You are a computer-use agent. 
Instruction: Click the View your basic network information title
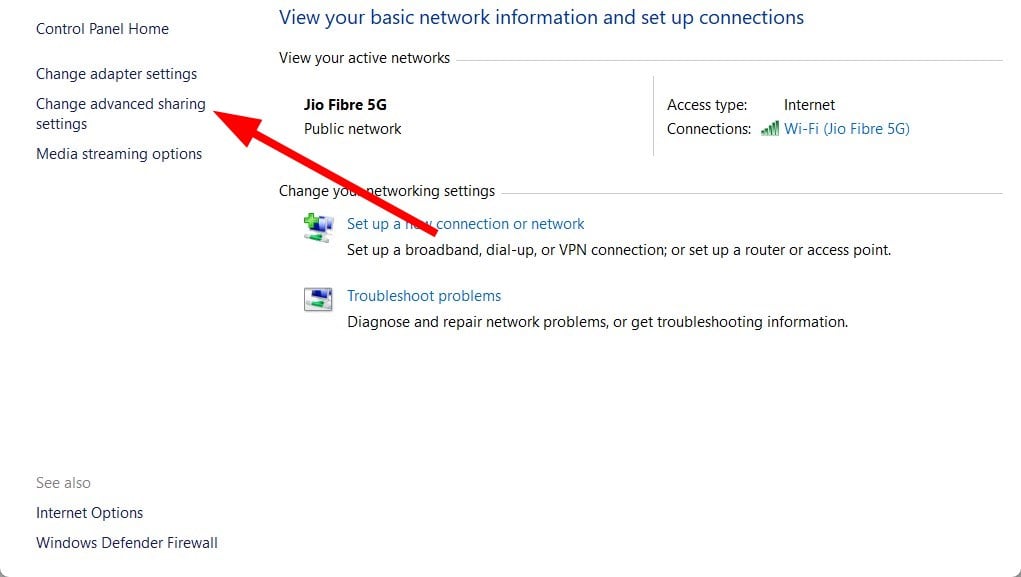pyautogui.click(x=541, y=17)
